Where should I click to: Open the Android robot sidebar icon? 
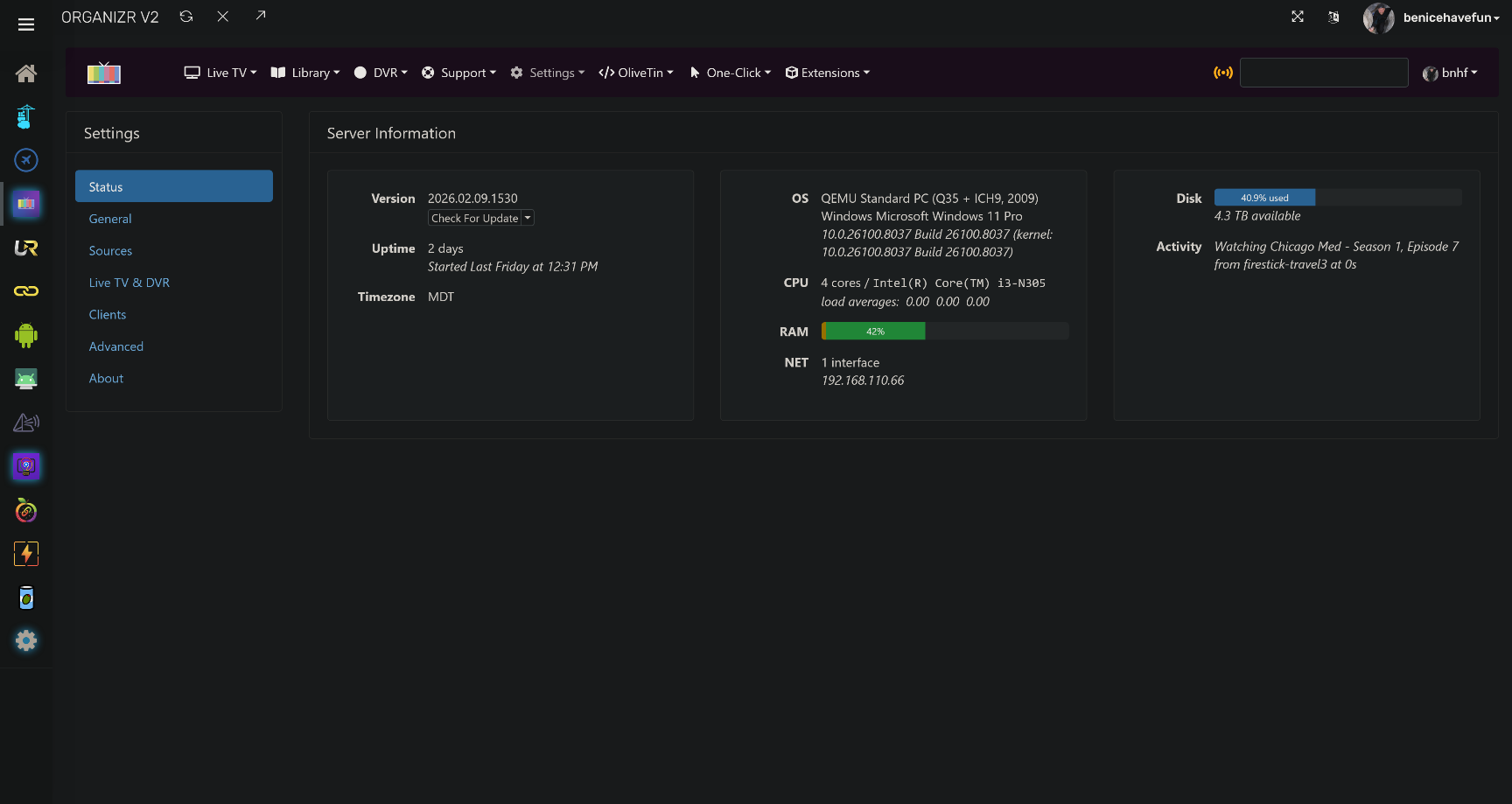click(x=26, y=335)
